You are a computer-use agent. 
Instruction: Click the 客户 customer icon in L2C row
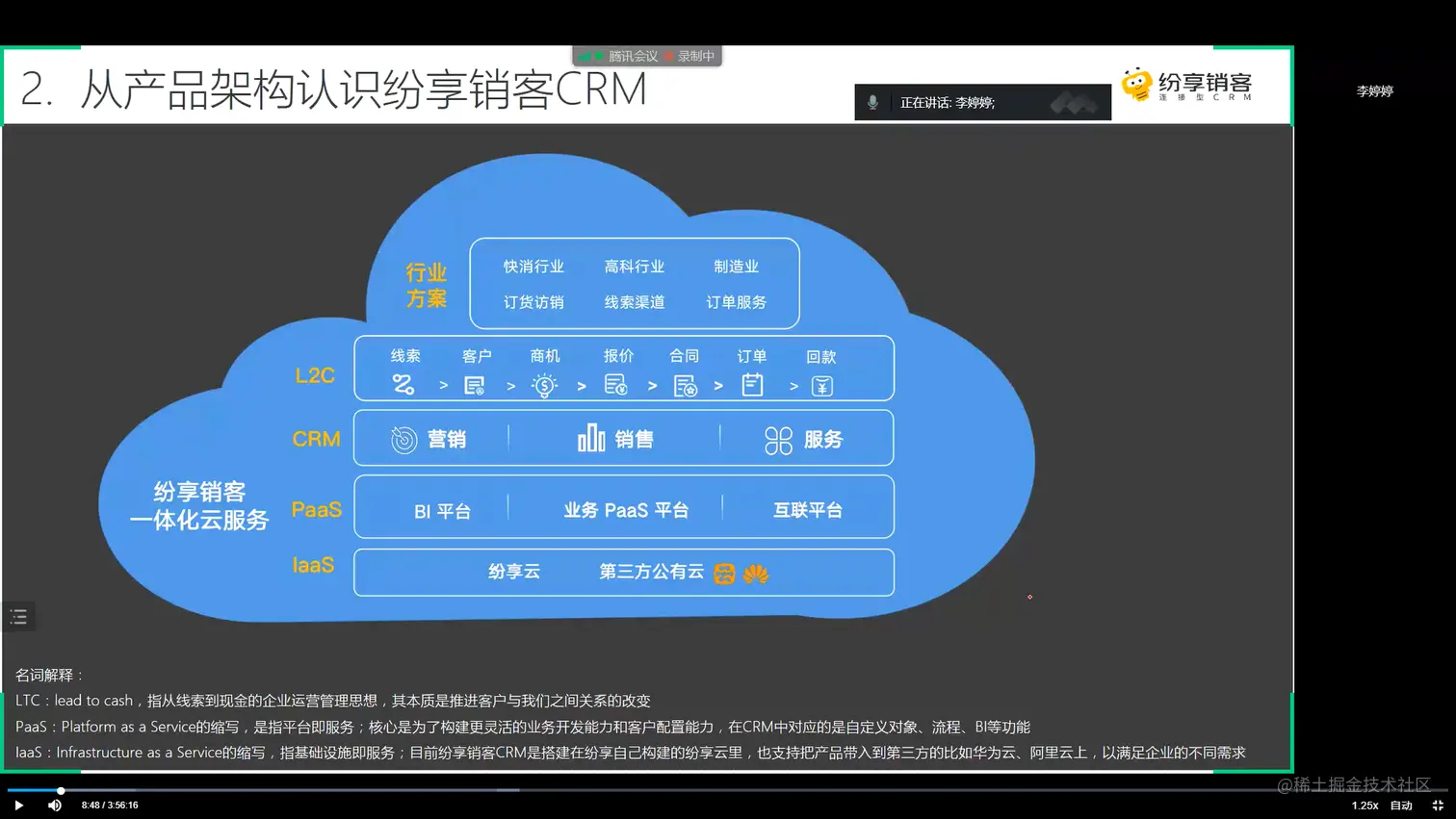tap(474, 386)
